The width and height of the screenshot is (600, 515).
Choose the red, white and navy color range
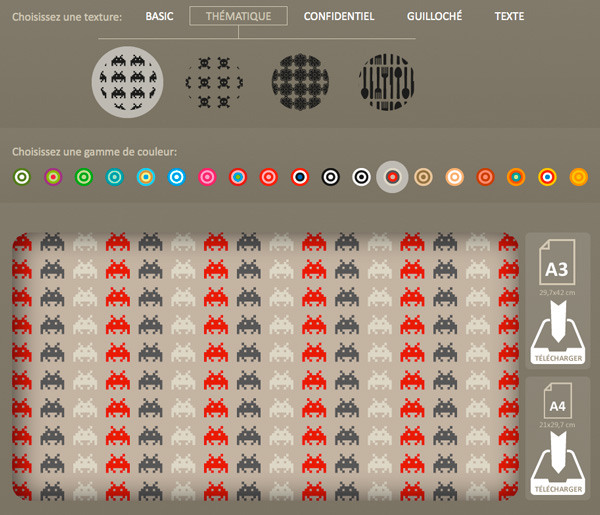pos(300,177)
